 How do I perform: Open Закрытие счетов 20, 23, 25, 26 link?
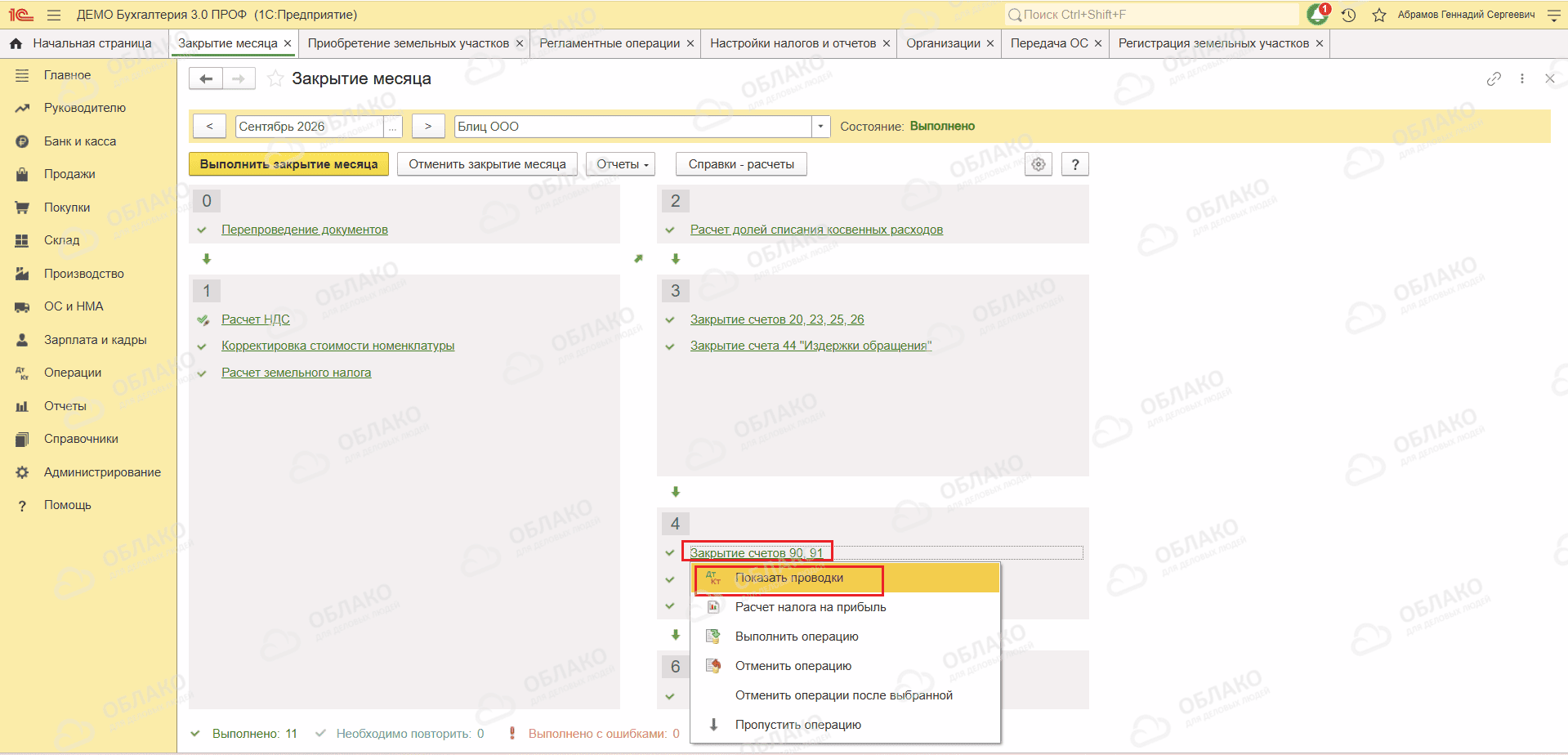777,319
